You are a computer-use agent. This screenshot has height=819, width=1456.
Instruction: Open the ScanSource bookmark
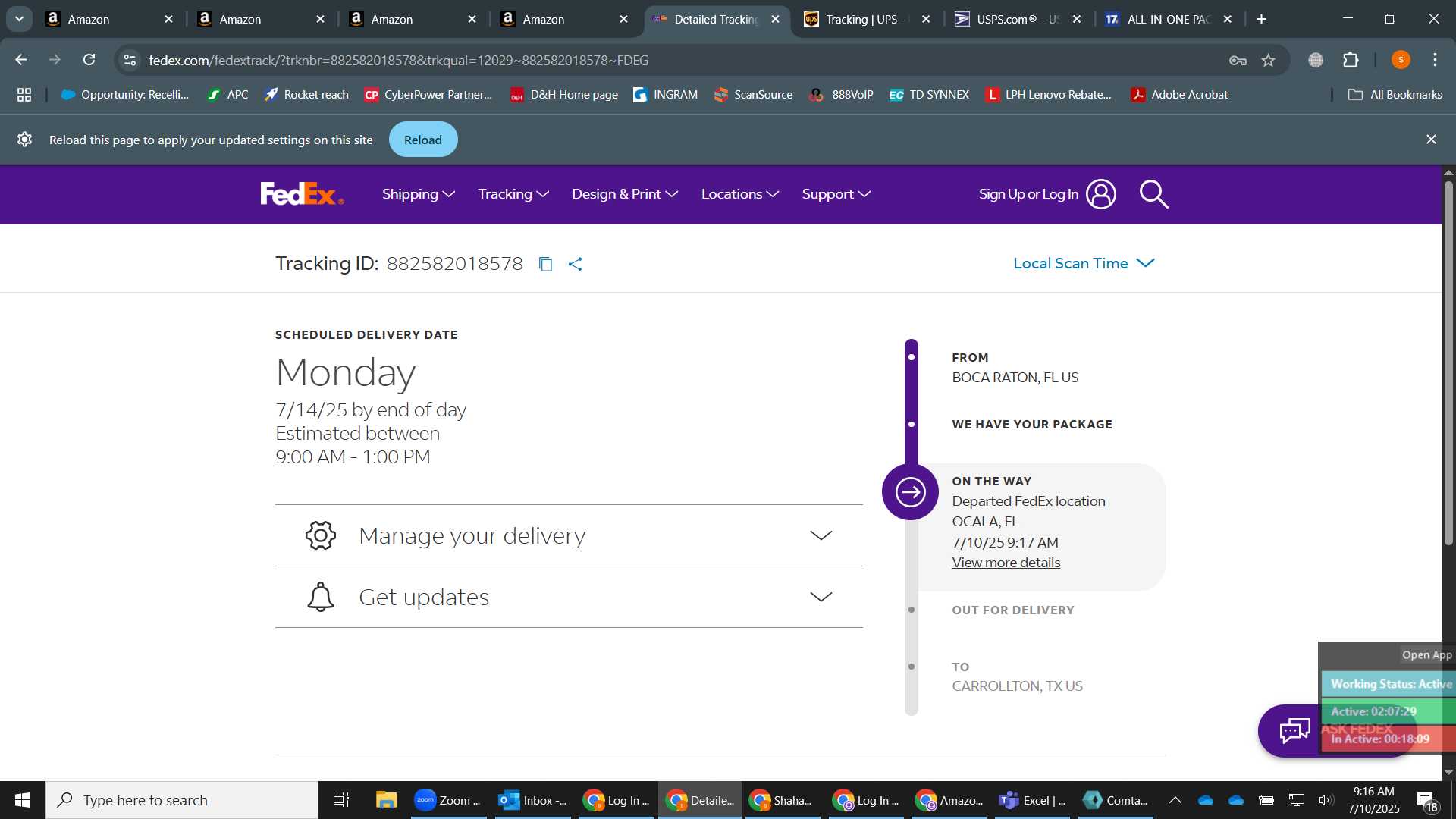[x=753, y=95]
